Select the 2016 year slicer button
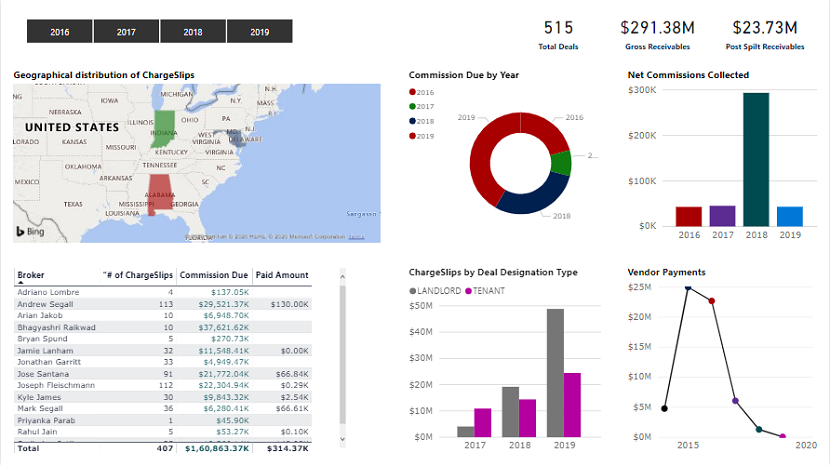Image resolution: width=830 pixels, height=466 pixels. point(59,32)
